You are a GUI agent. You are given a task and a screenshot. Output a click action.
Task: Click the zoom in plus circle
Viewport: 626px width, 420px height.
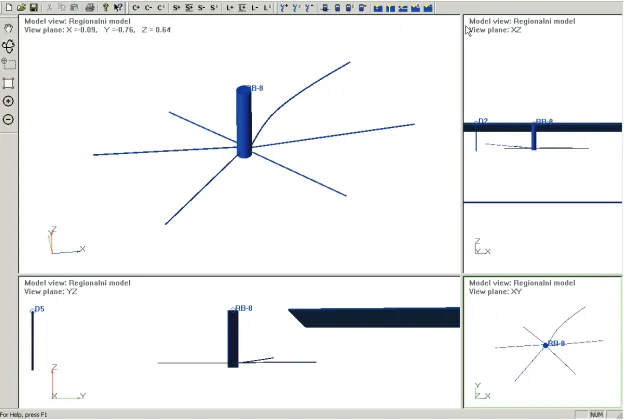click(8, 101)
